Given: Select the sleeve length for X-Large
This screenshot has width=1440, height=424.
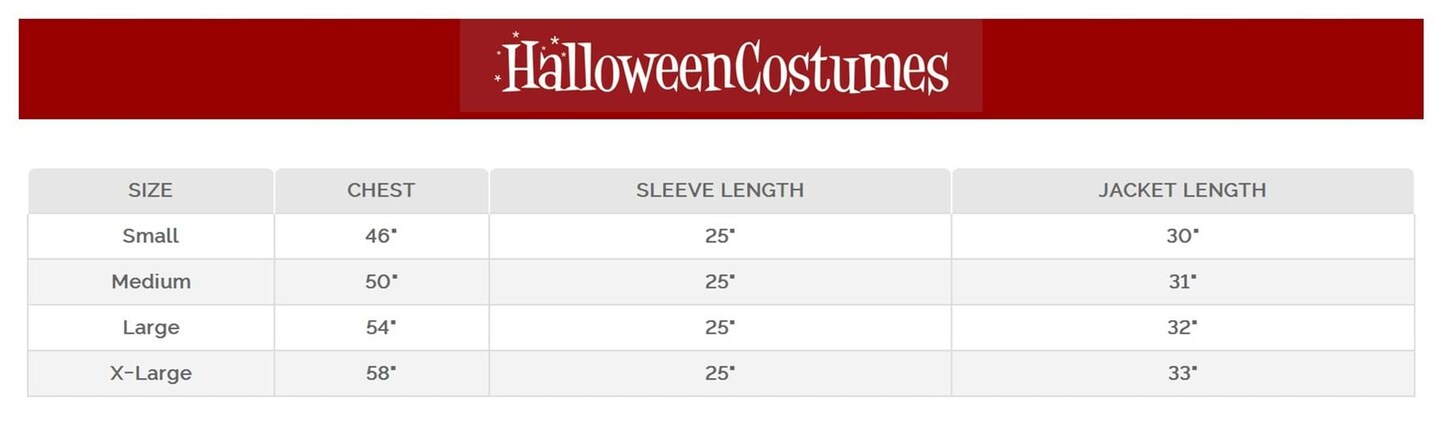Looking at the screenshot, I should point(720,374).
